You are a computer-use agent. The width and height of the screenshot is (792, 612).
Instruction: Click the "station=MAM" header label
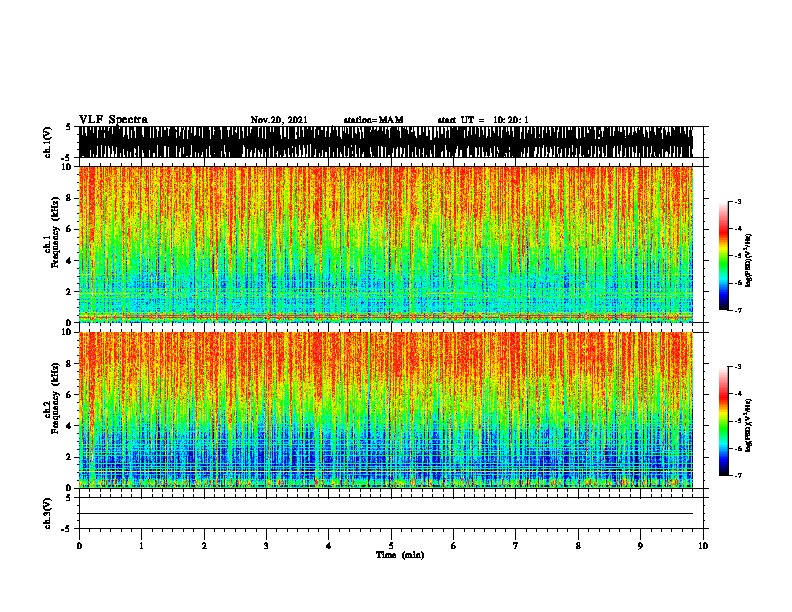pos(373,120)
